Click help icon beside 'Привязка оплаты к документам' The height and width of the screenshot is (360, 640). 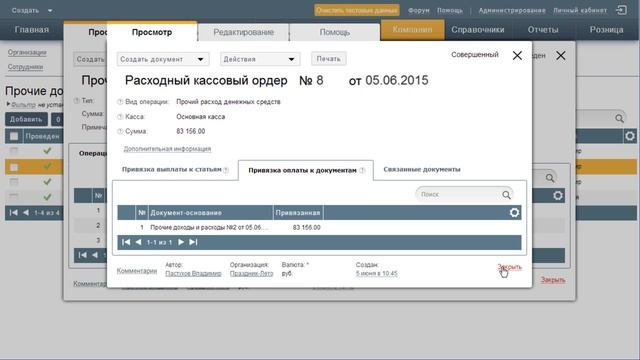(362, 170)
